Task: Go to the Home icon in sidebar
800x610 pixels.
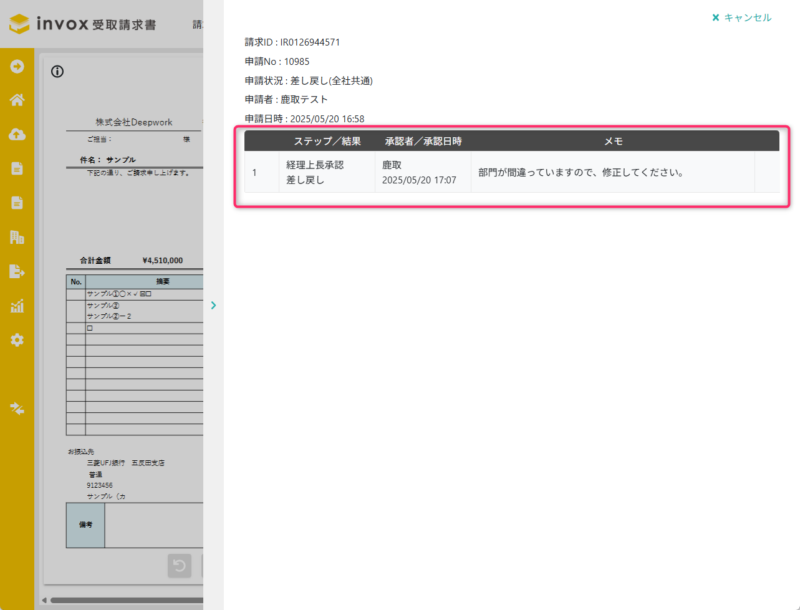Action: pos(17,100)
